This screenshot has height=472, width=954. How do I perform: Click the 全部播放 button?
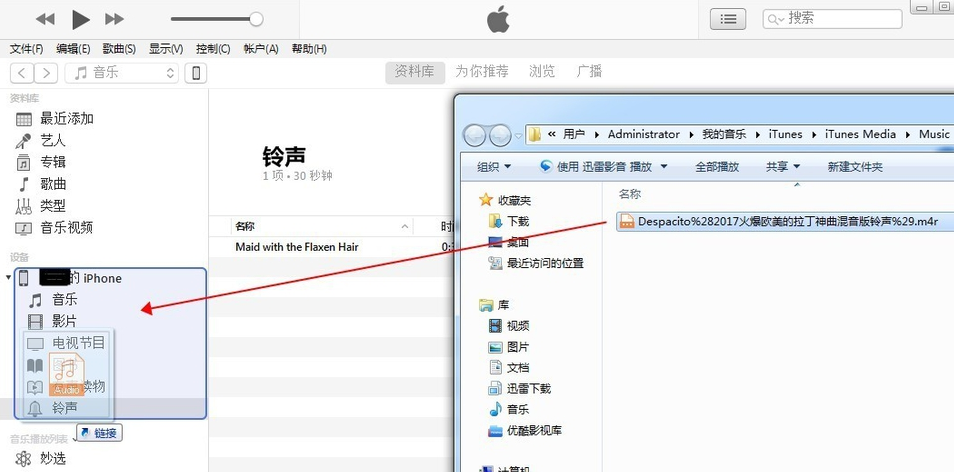[x=717, y=167]
